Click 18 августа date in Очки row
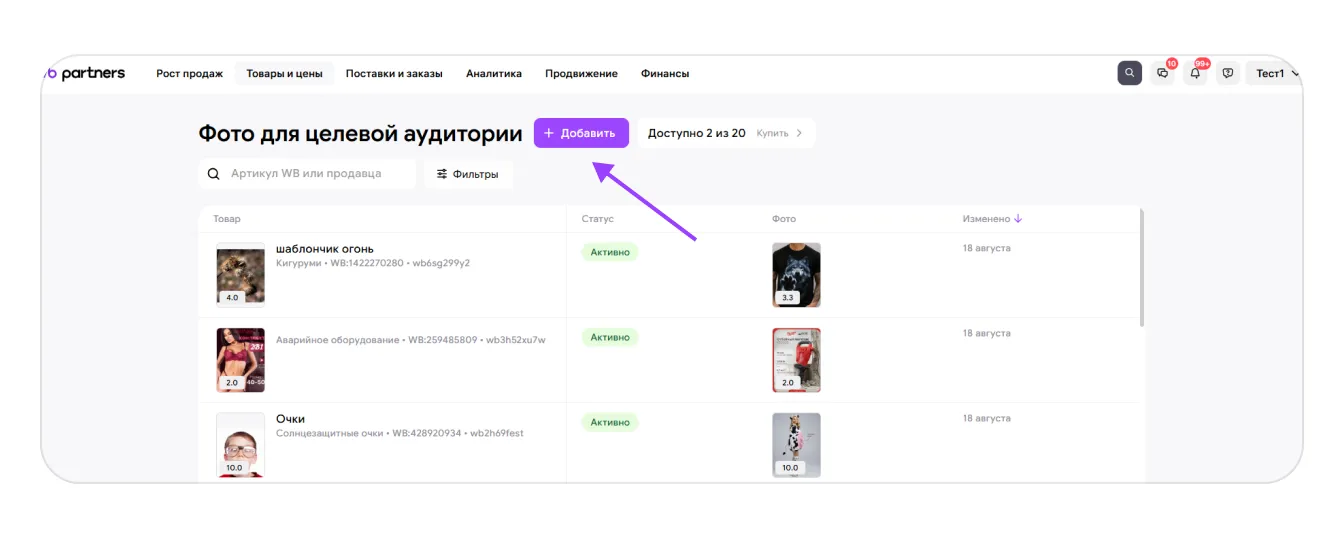This screenshot has width=1344, height=538. (x=986, y=418)
